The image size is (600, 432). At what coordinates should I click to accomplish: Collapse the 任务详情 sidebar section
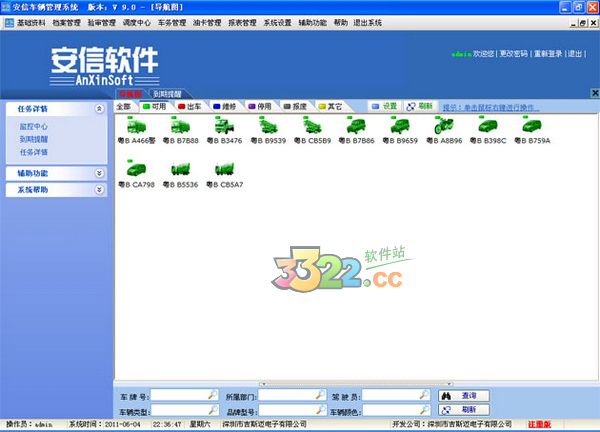[x=99, y=109]
